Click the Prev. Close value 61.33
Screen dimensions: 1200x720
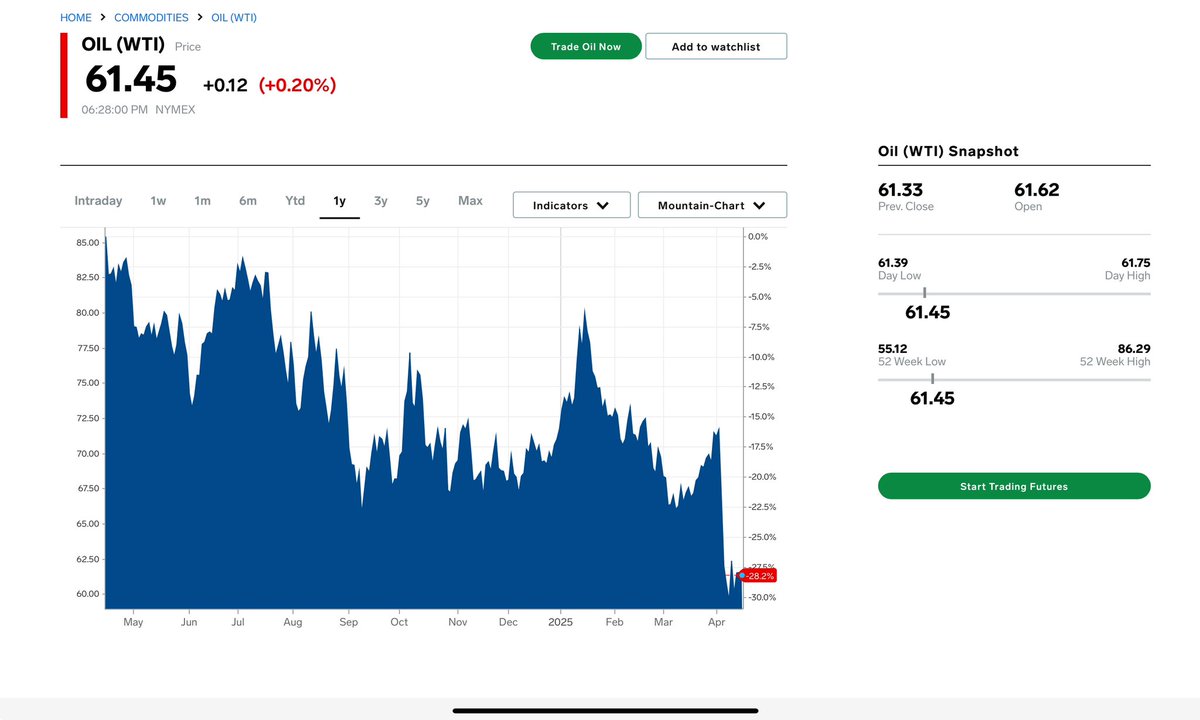pyautogui.click(x=900, y=190)
